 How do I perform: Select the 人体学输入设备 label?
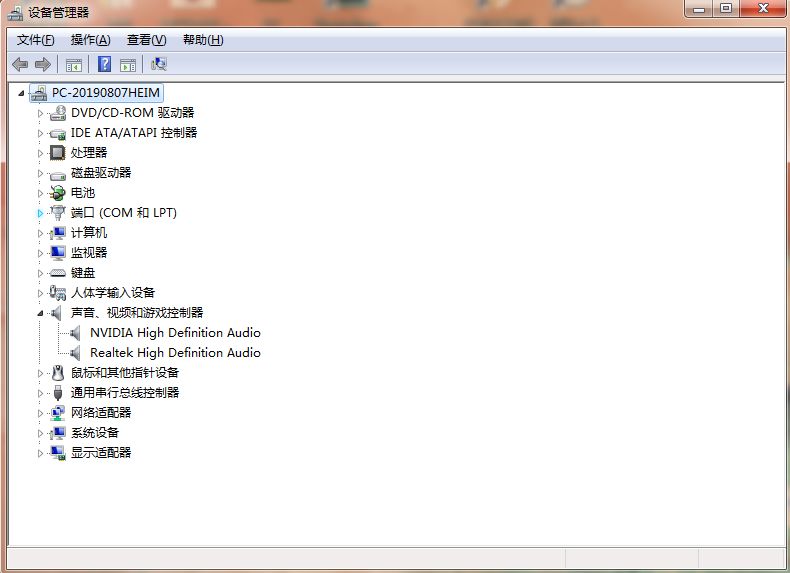coord(112,293)
